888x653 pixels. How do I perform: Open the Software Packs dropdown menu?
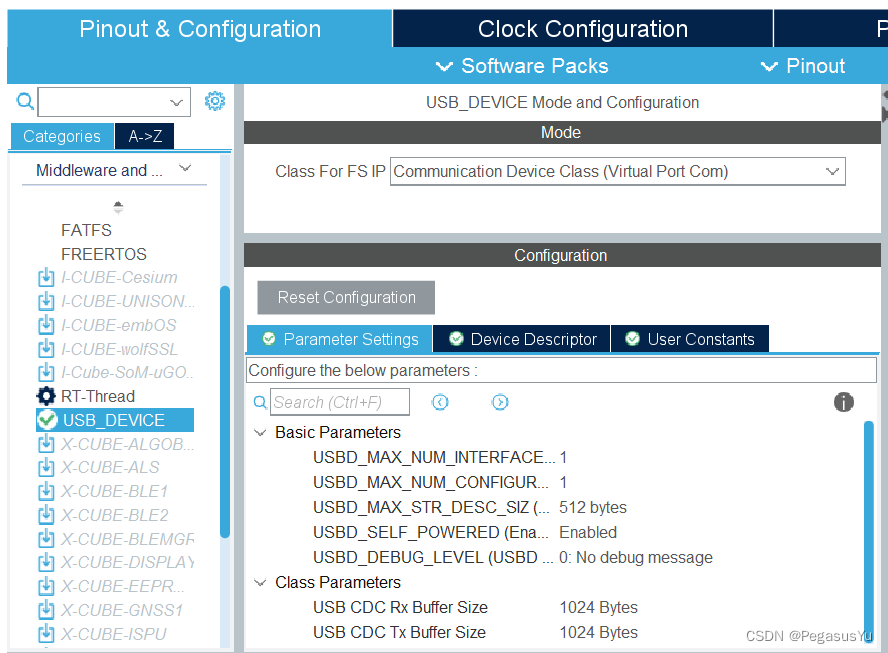tap(522, 66)
